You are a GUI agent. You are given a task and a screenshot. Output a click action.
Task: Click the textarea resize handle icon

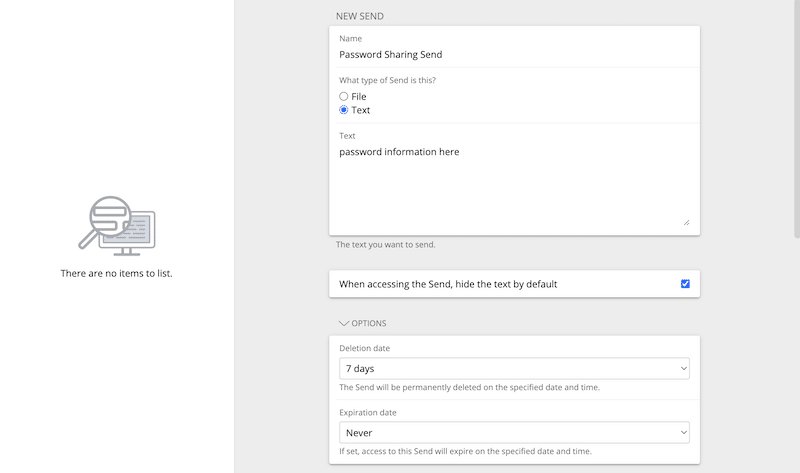tap(686, 222)
